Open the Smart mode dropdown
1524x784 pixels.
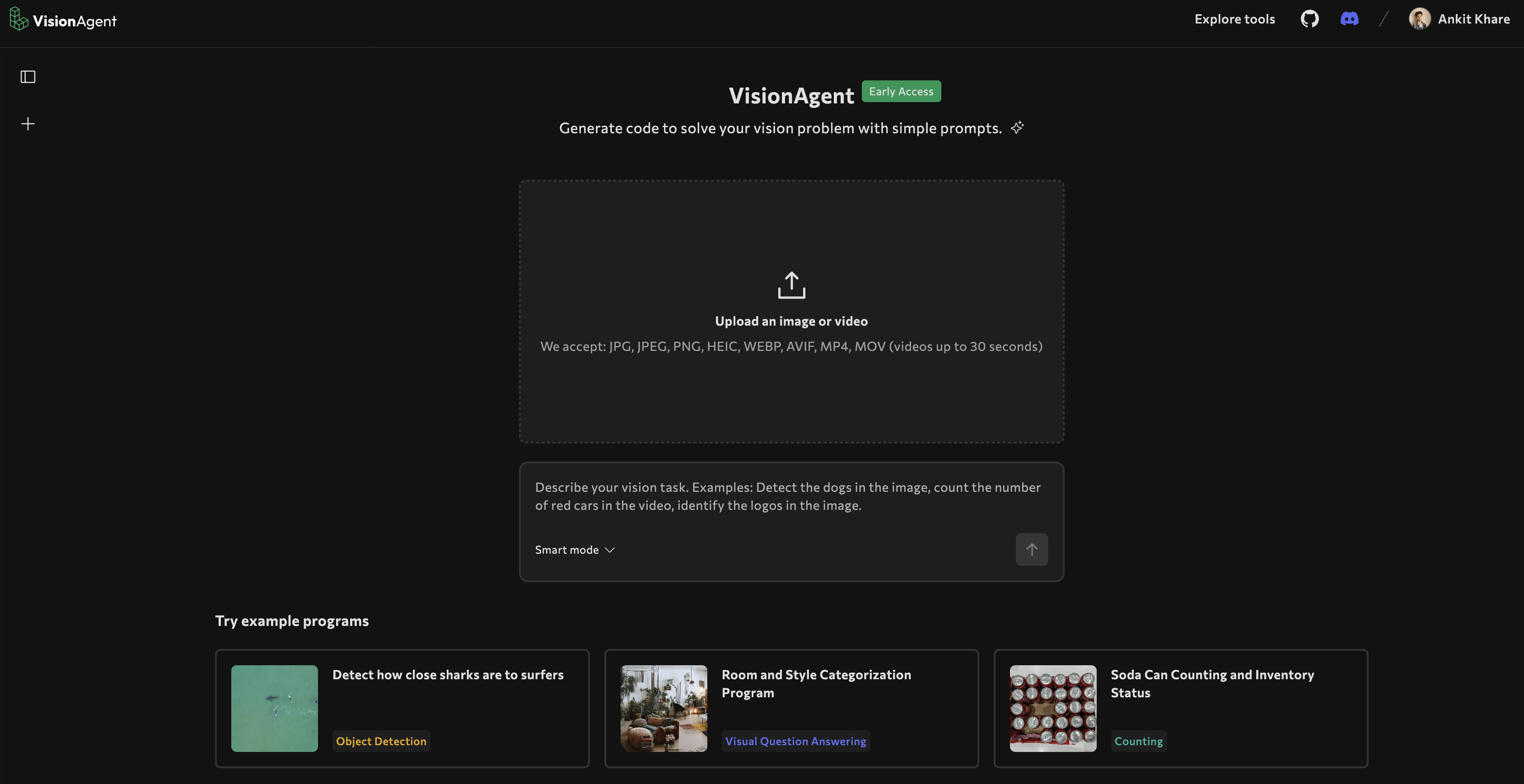click(x=575, y=550)
